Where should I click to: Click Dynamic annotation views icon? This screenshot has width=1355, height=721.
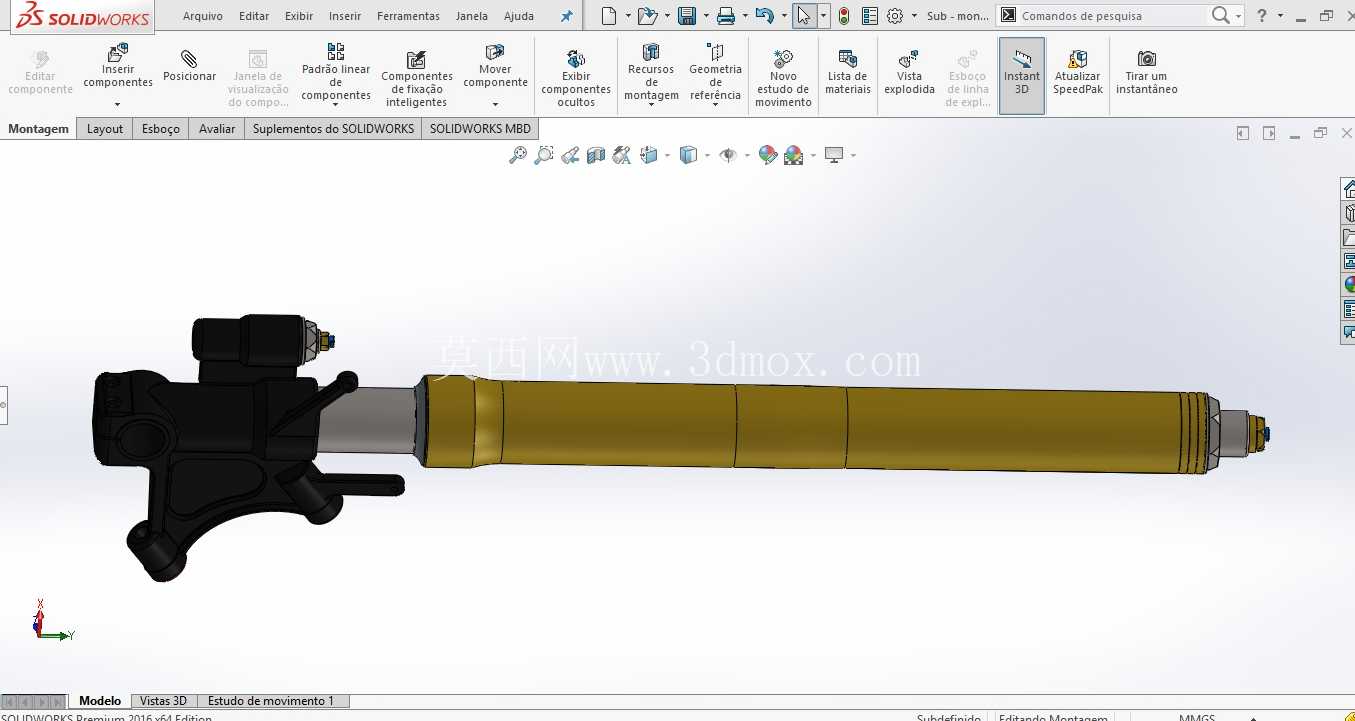tap(622, 155)
